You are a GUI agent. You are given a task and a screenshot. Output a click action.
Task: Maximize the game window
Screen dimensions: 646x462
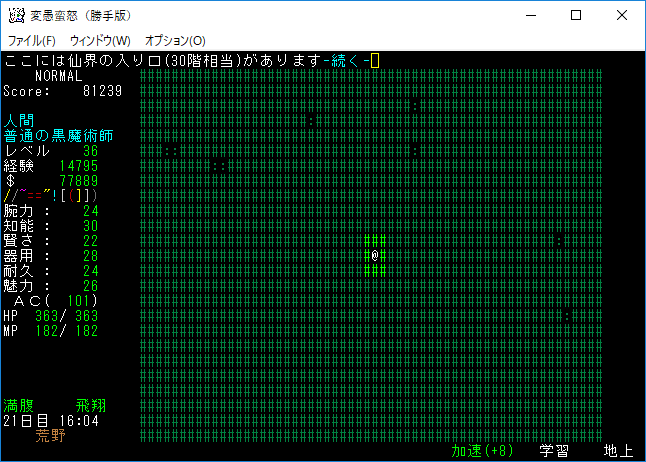click(x=576, y=16)
